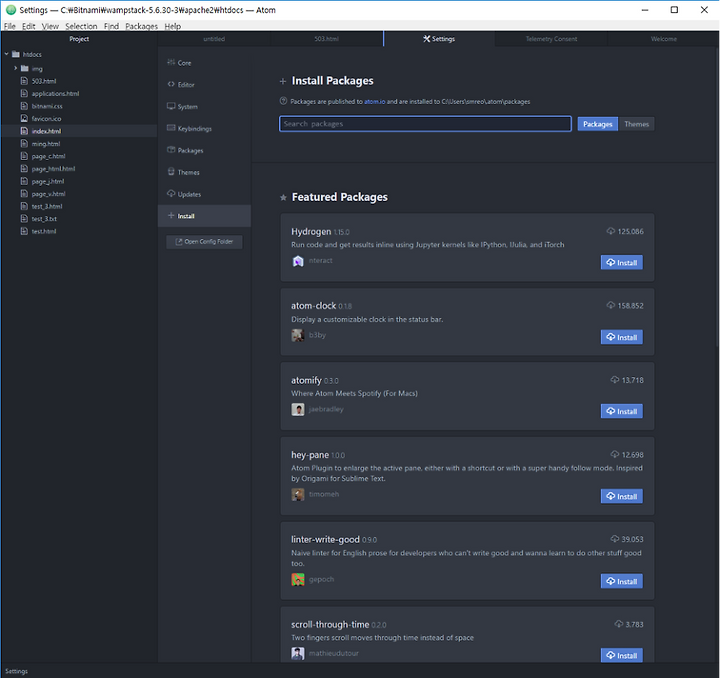Toggle search filter to Themes

pos(636,124)
